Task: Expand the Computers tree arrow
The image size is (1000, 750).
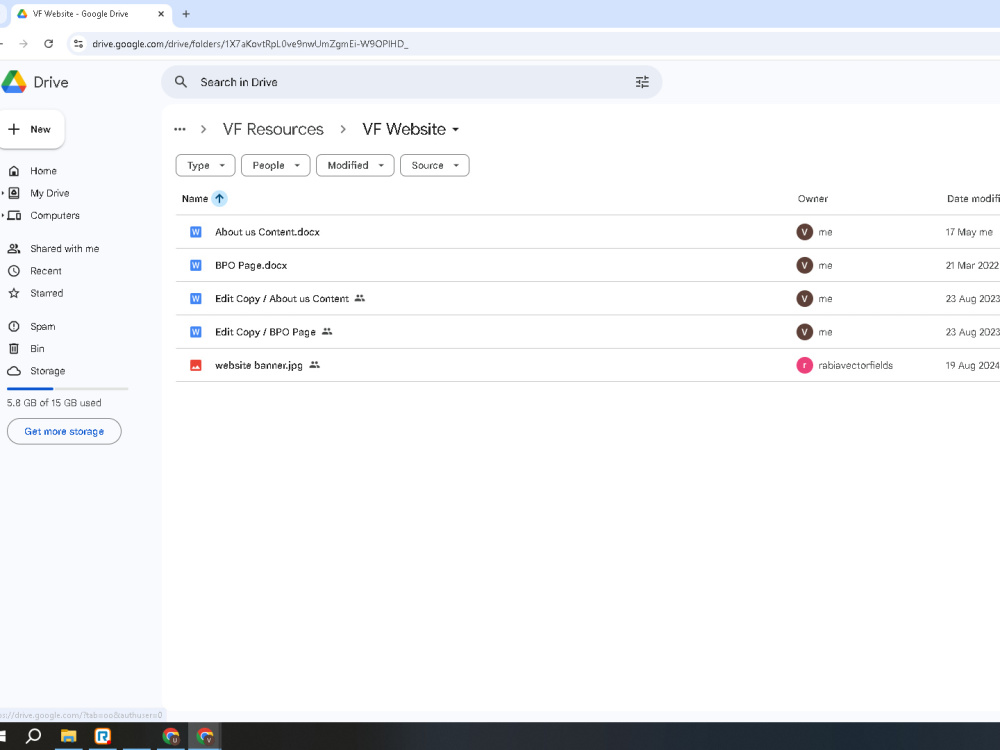Action: (3, 216)
